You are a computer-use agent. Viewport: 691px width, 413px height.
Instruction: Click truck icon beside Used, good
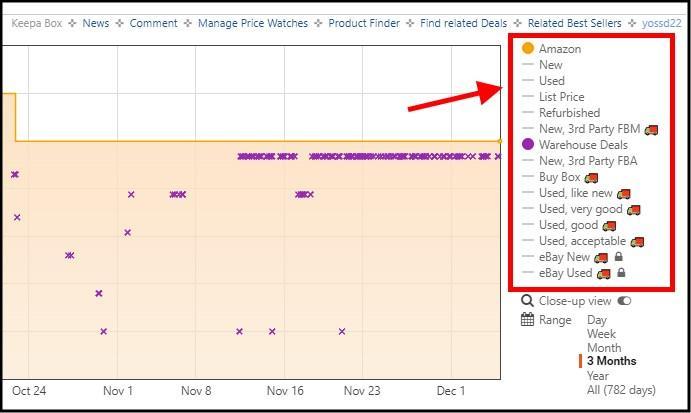(x=609, y=226)
